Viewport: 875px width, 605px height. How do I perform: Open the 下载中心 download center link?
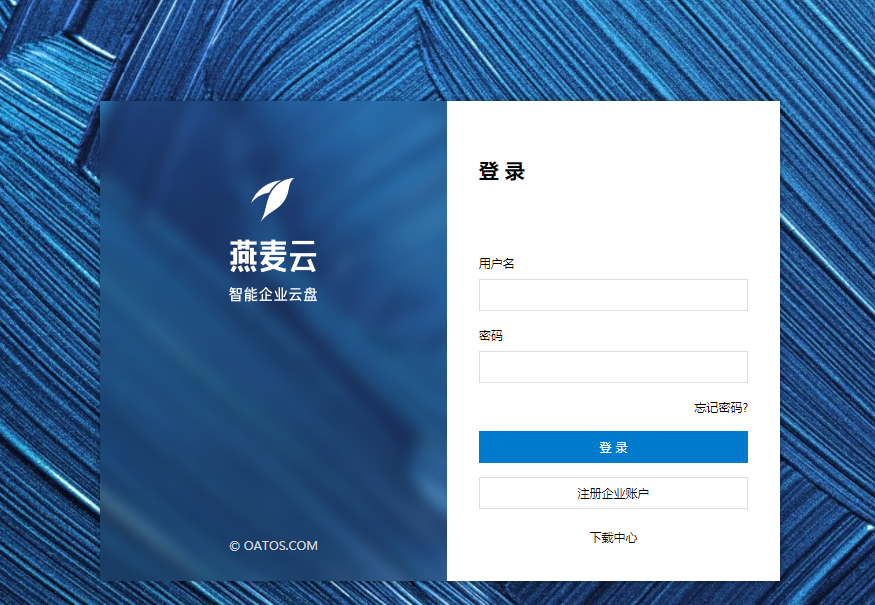click(613, 537)
